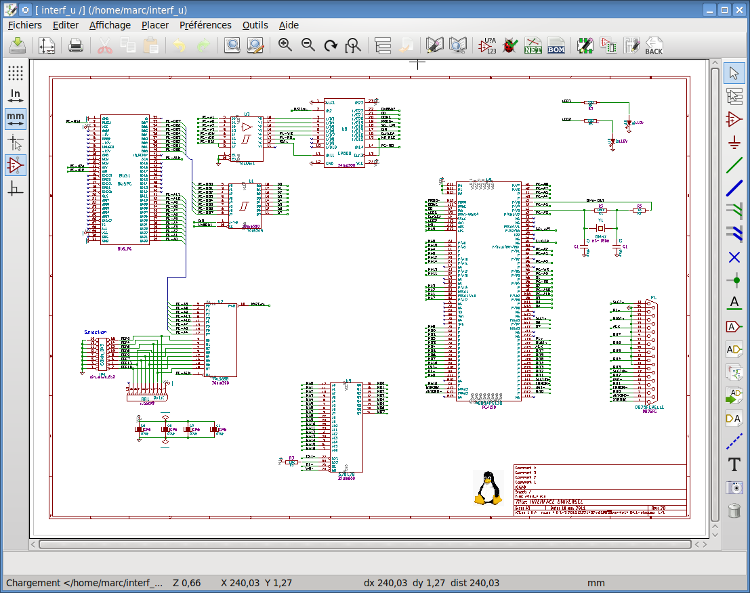Open the Fichiers menu
Viewport: 750px width, 593px height.
coord(25,25)
